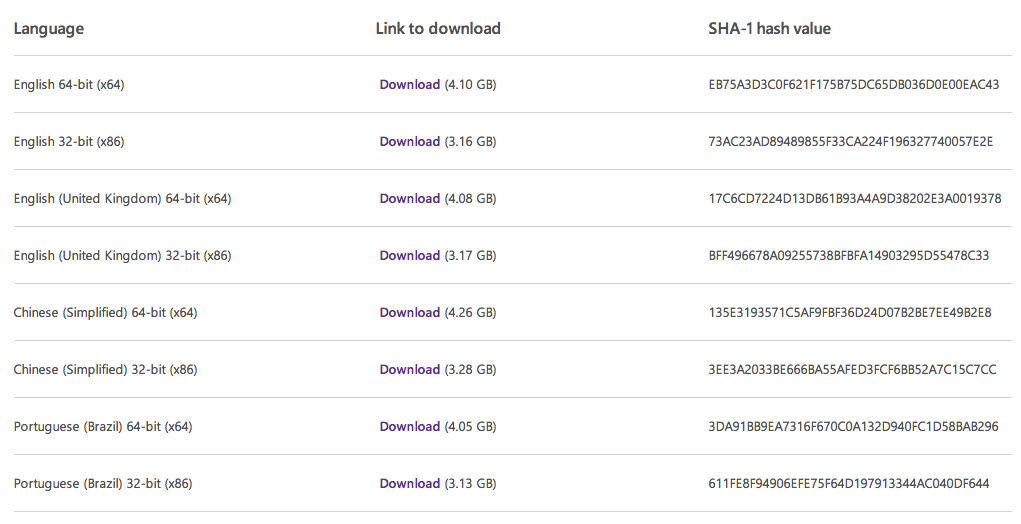Viewport: 1021px width, 524px height.
Task: Select the SHA-1 hash starting with 611FE8F9
Action: pyautogui.click(x=849, y=483)
